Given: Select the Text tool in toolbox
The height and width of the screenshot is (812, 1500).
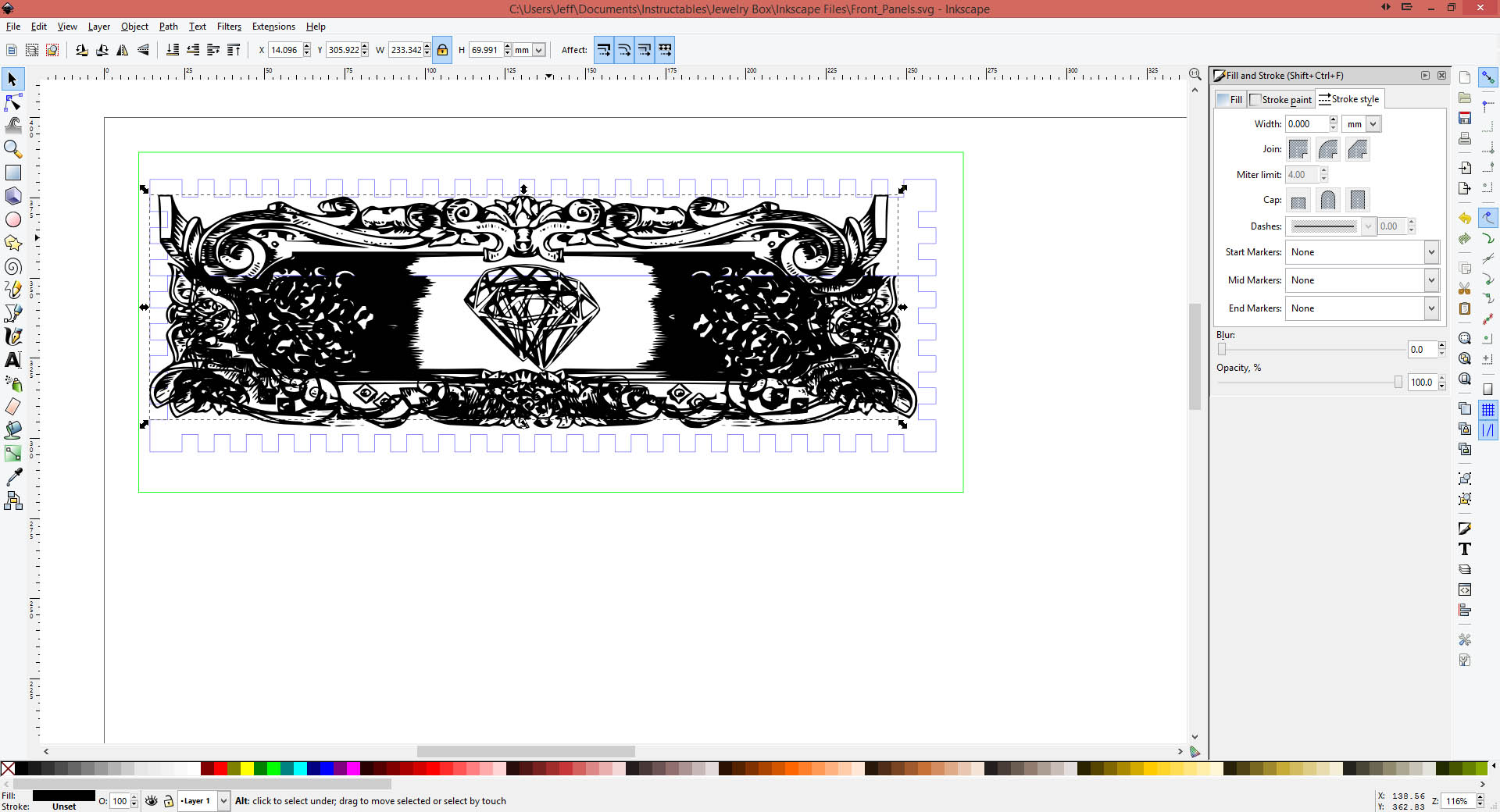Looking at the screenshot, I should pos(12,360).
